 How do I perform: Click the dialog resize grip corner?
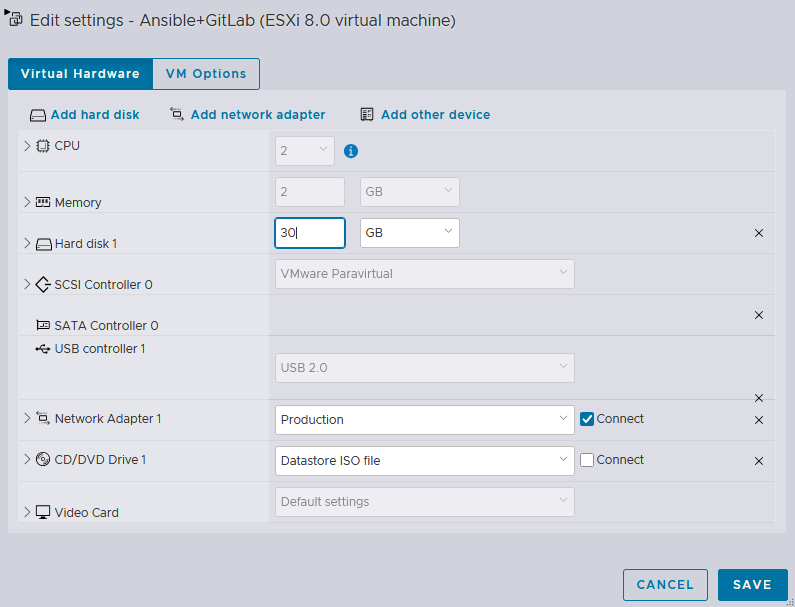(x=790, y=602)
